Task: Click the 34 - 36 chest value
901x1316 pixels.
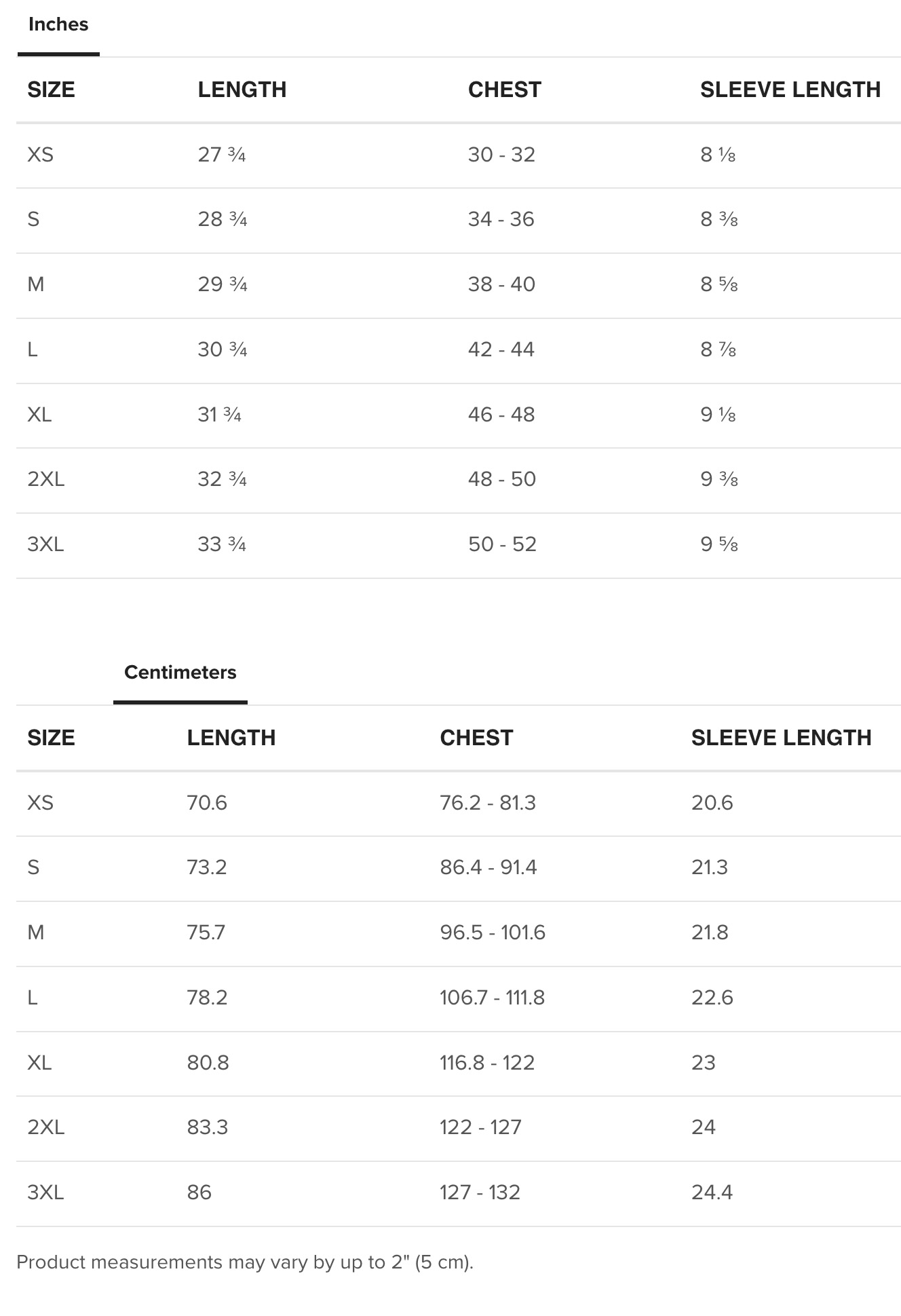Action: pos(501,219)
